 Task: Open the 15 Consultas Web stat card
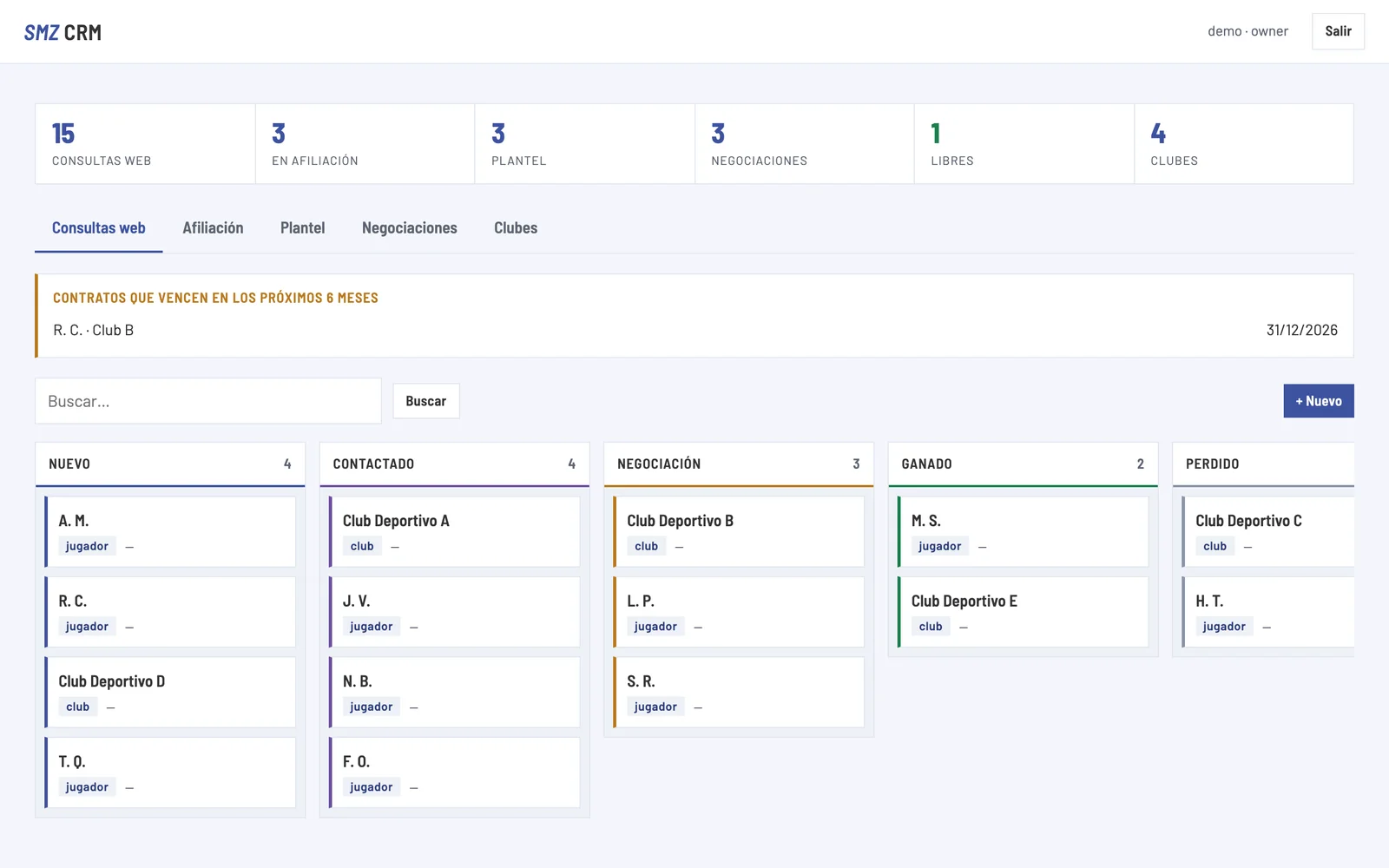(x=145, y=144)
